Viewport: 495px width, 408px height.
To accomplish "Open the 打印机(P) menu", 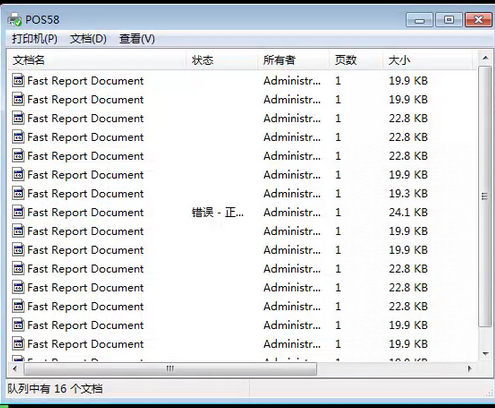I will click(35, 39).
